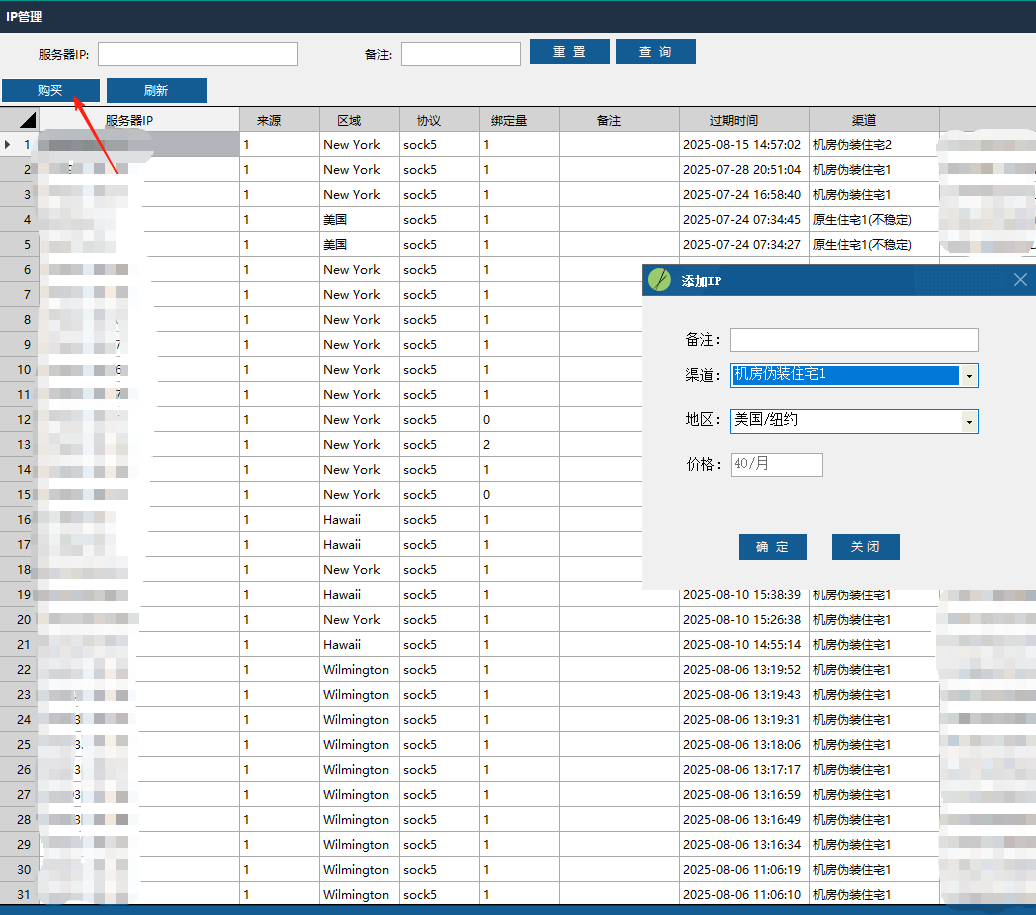Image resolution: width=1036 pixels, height=915 pixels.
Task: Open the 渠道 dropdown arrow
Action: tap(968, 376)
